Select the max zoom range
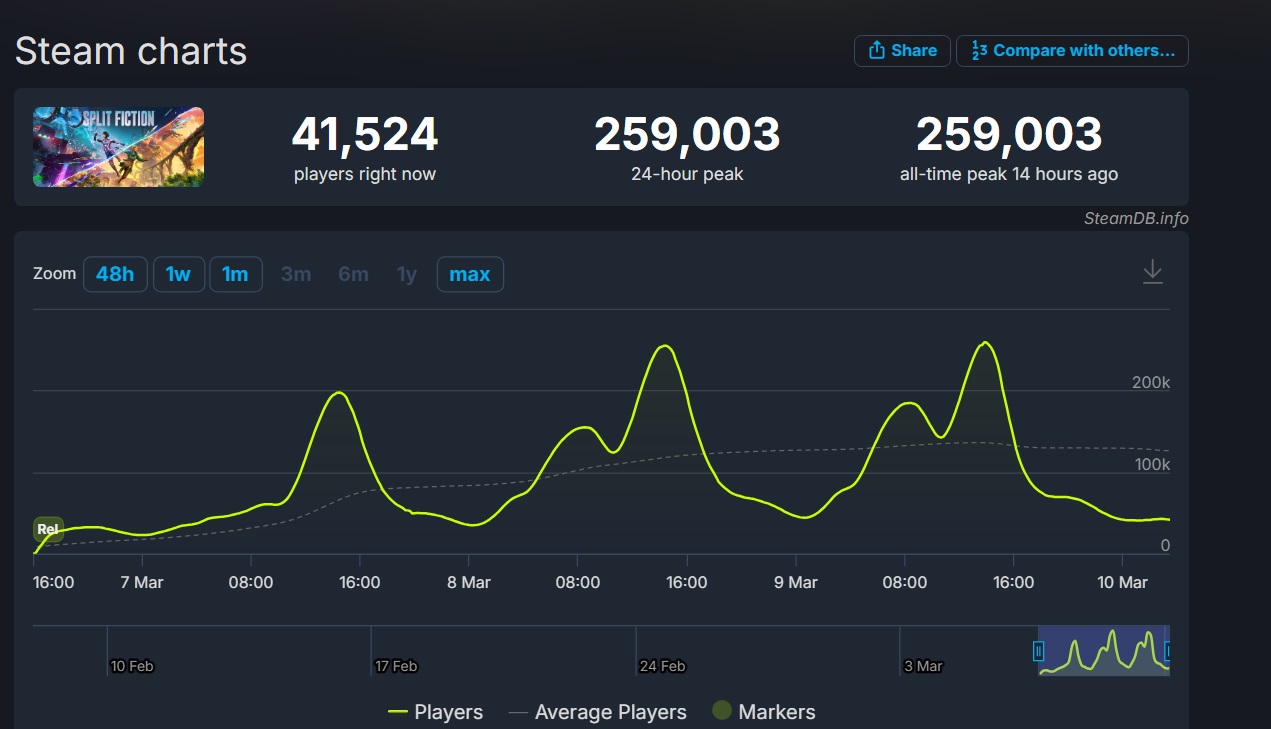 pos(470,273)
